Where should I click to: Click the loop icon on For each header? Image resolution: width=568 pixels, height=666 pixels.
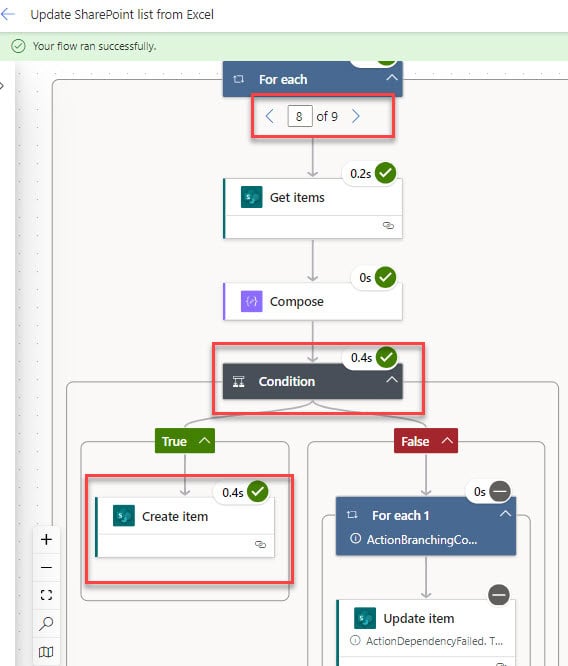tap(238, 79)
